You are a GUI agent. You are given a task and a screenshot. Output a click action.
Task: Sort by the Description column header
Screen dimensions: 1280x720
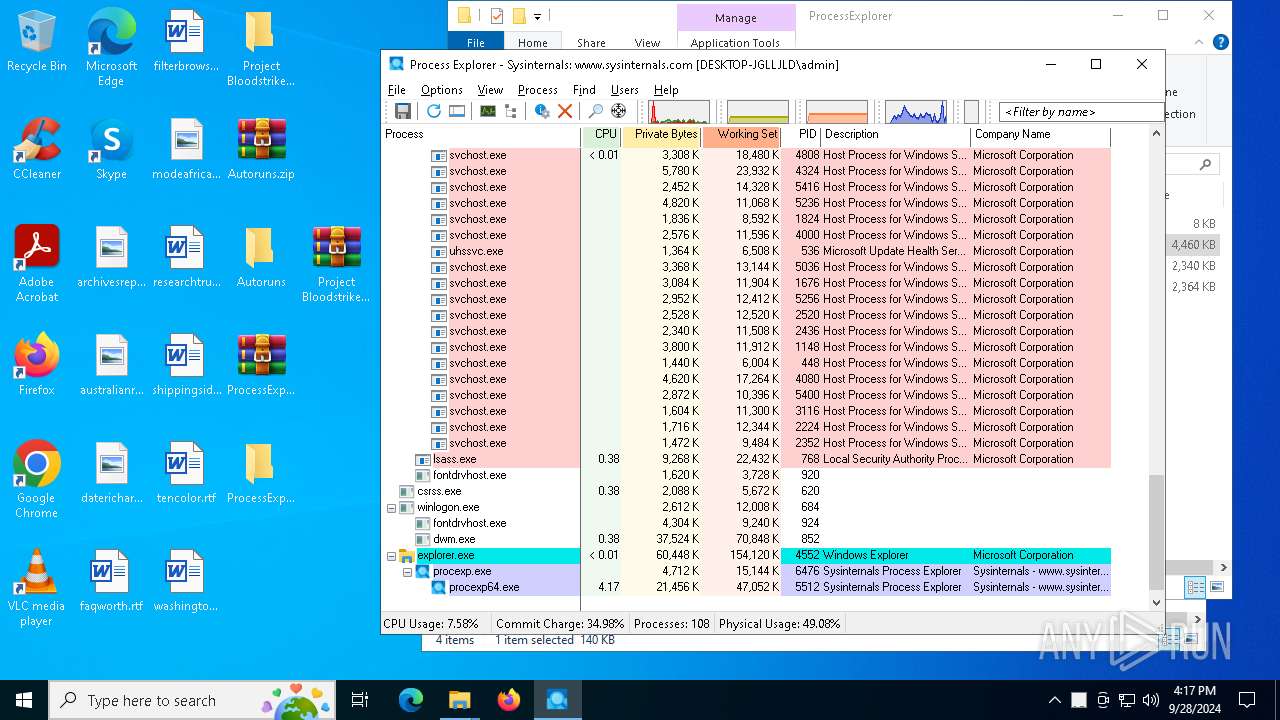(895, 134)
